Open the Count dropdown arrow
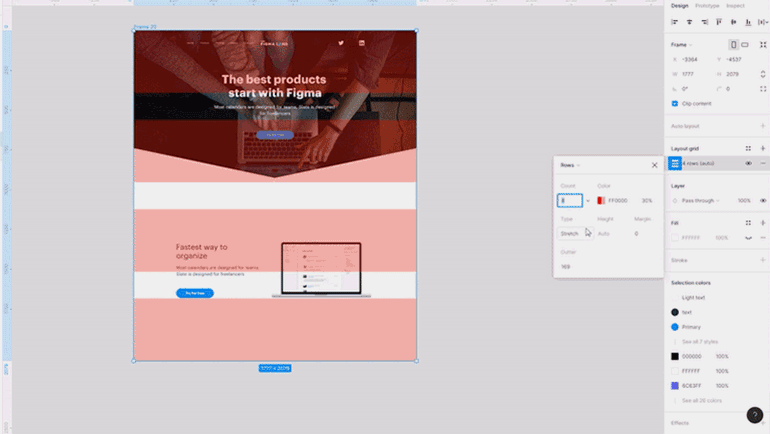 588,201
